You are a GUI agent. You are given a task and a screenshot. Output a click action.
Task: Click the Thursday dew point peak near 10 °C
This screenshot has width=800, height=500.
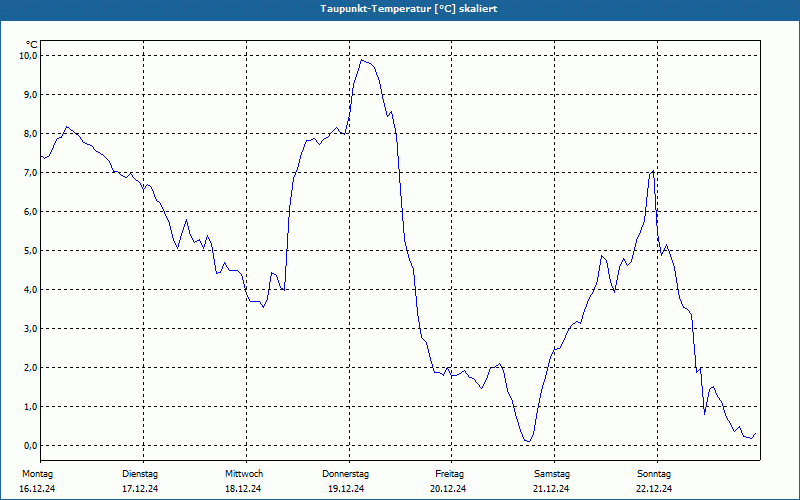pos(362,60)
